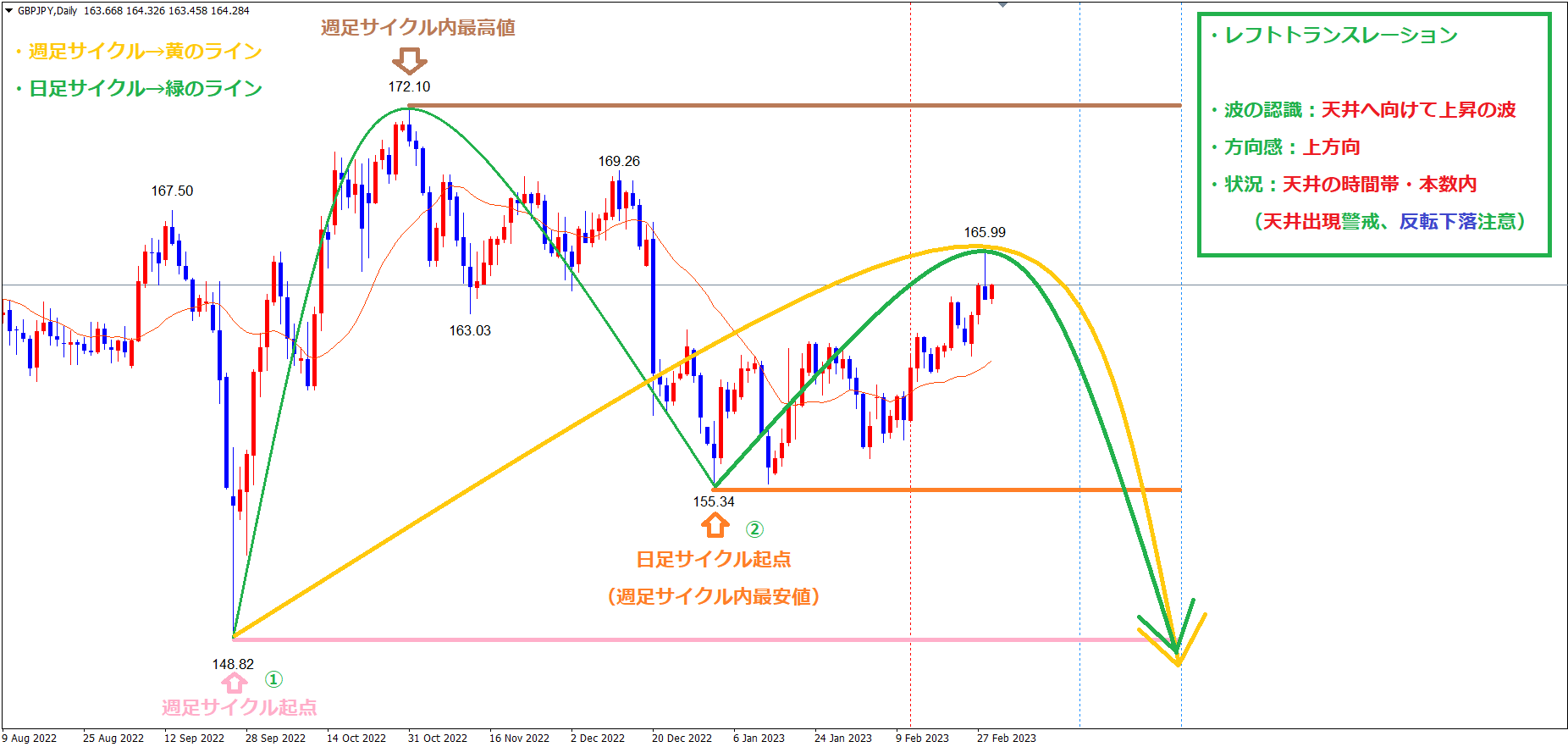Select the 165.99 peak price label
This screenshot has height=747, width=1568.
(985, 232)
